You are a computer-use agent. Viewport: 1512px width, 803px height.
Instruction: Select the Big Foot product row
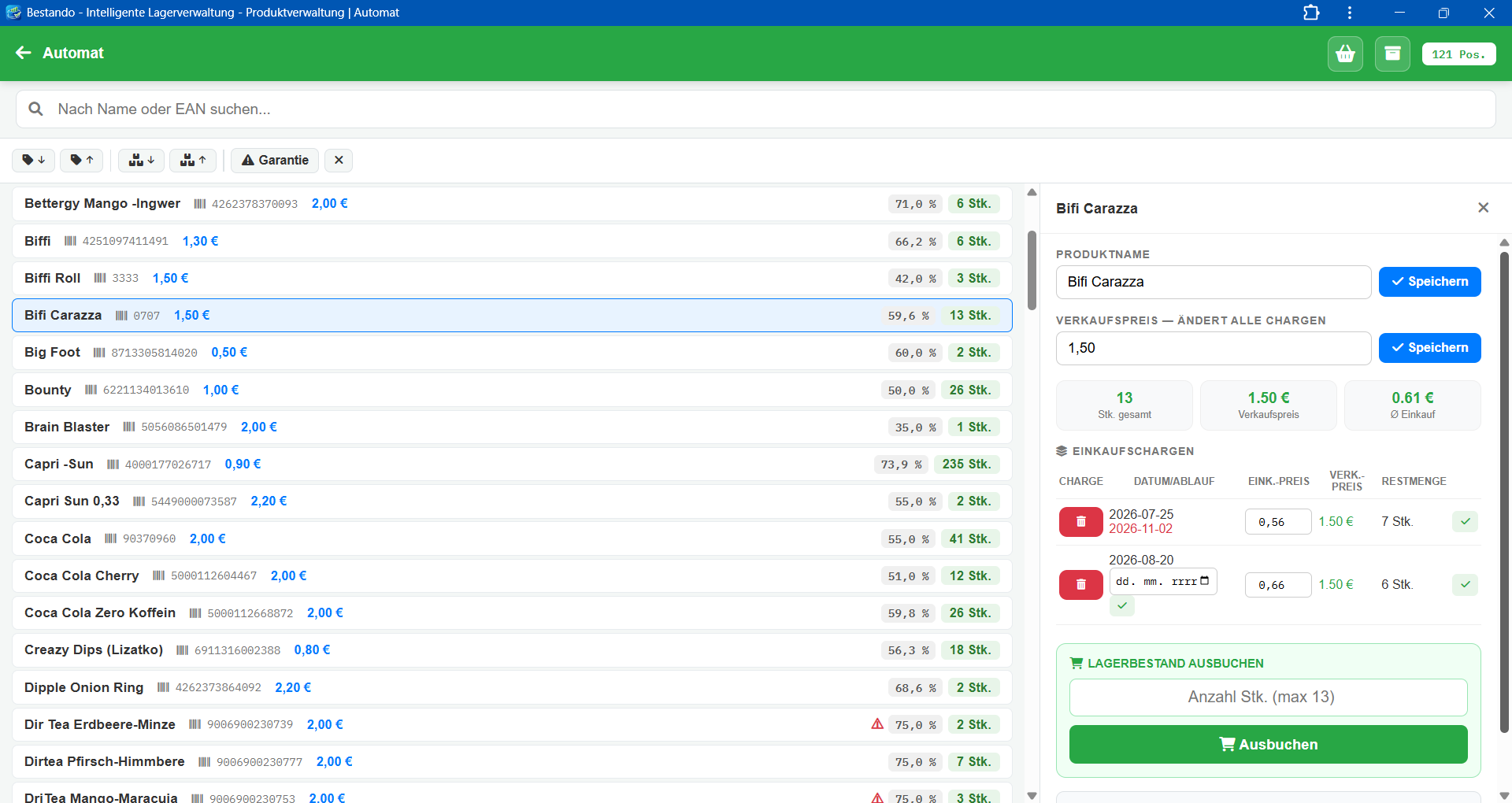512,353
